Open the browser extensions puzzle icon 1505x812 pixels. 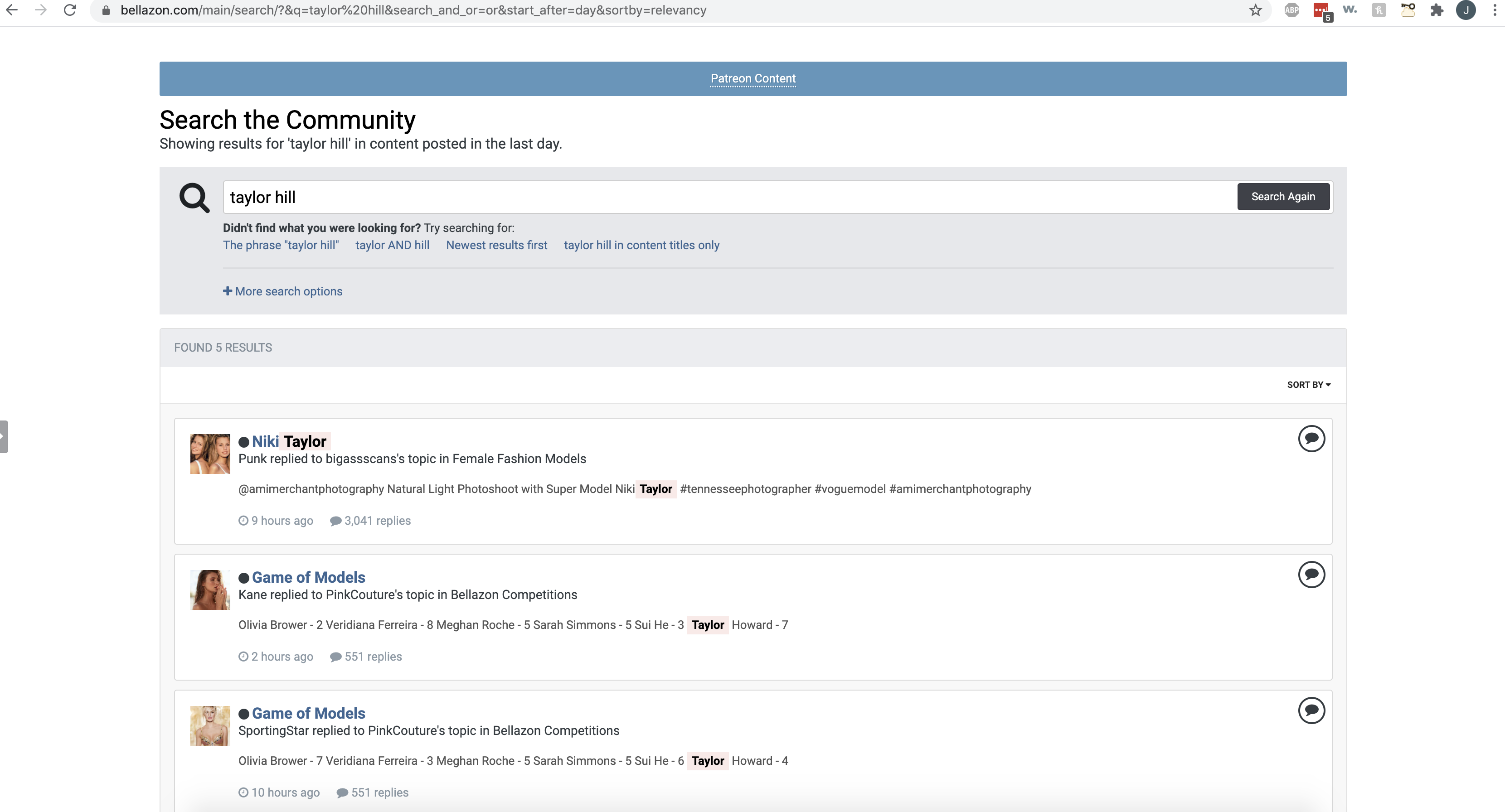1436,10
